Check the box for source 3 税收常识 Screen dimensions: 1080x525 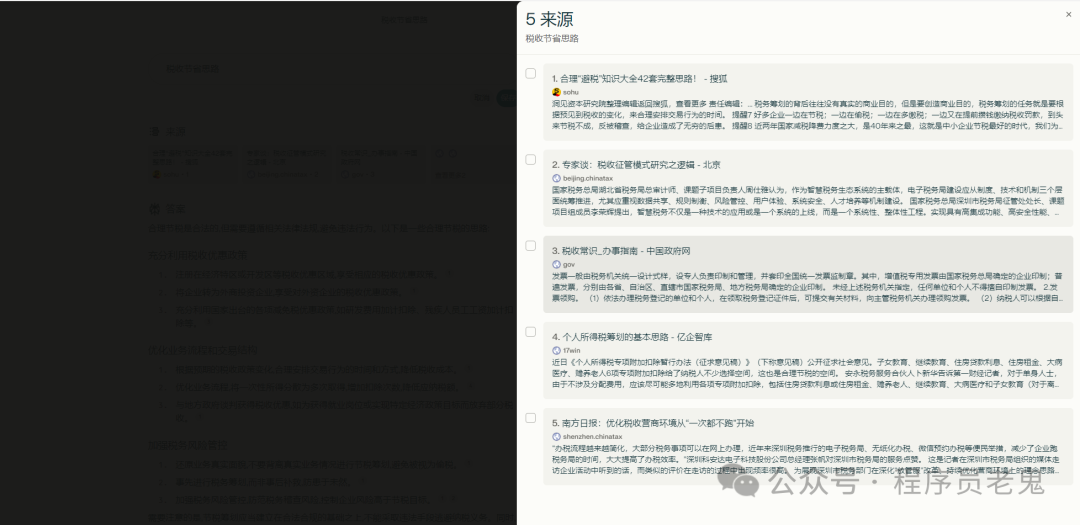click(x=530, y=245)
